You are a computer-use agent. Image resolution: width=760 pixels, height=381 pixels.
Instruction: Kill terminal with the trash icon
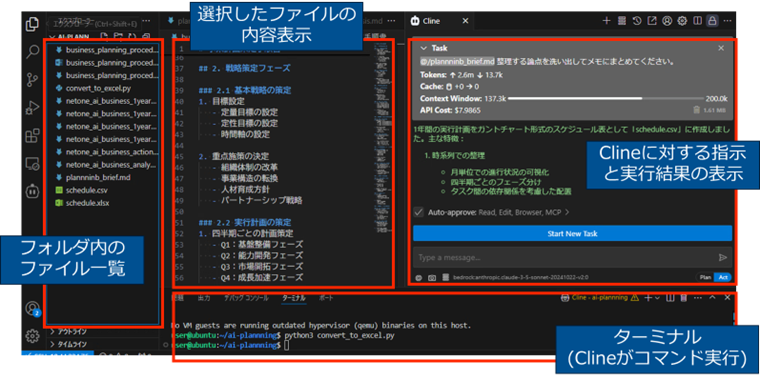click(x=684, y=298)
